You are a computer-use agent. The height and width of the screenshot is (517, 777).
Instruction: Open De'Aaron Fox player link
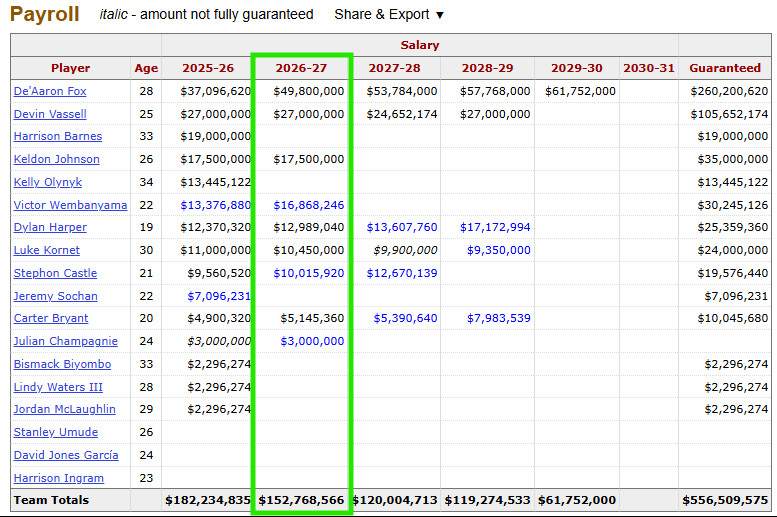pos(49,91)
